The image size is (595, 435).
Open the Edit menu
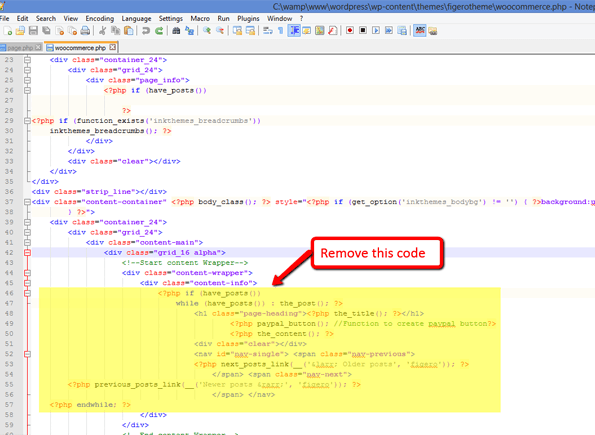point(22,18)
